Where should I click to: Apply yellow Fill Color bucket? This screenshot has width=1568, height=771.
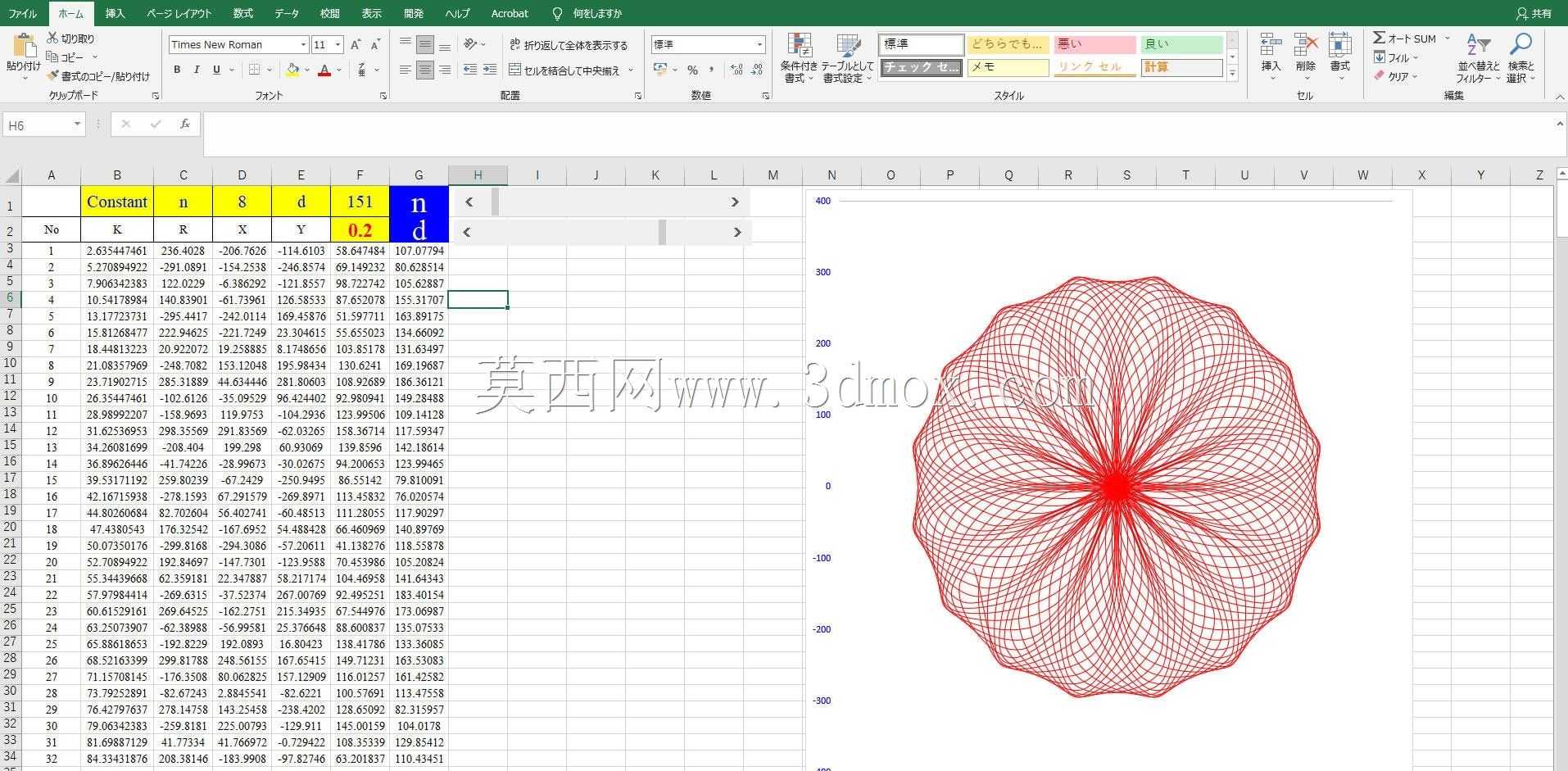[292, 70]
